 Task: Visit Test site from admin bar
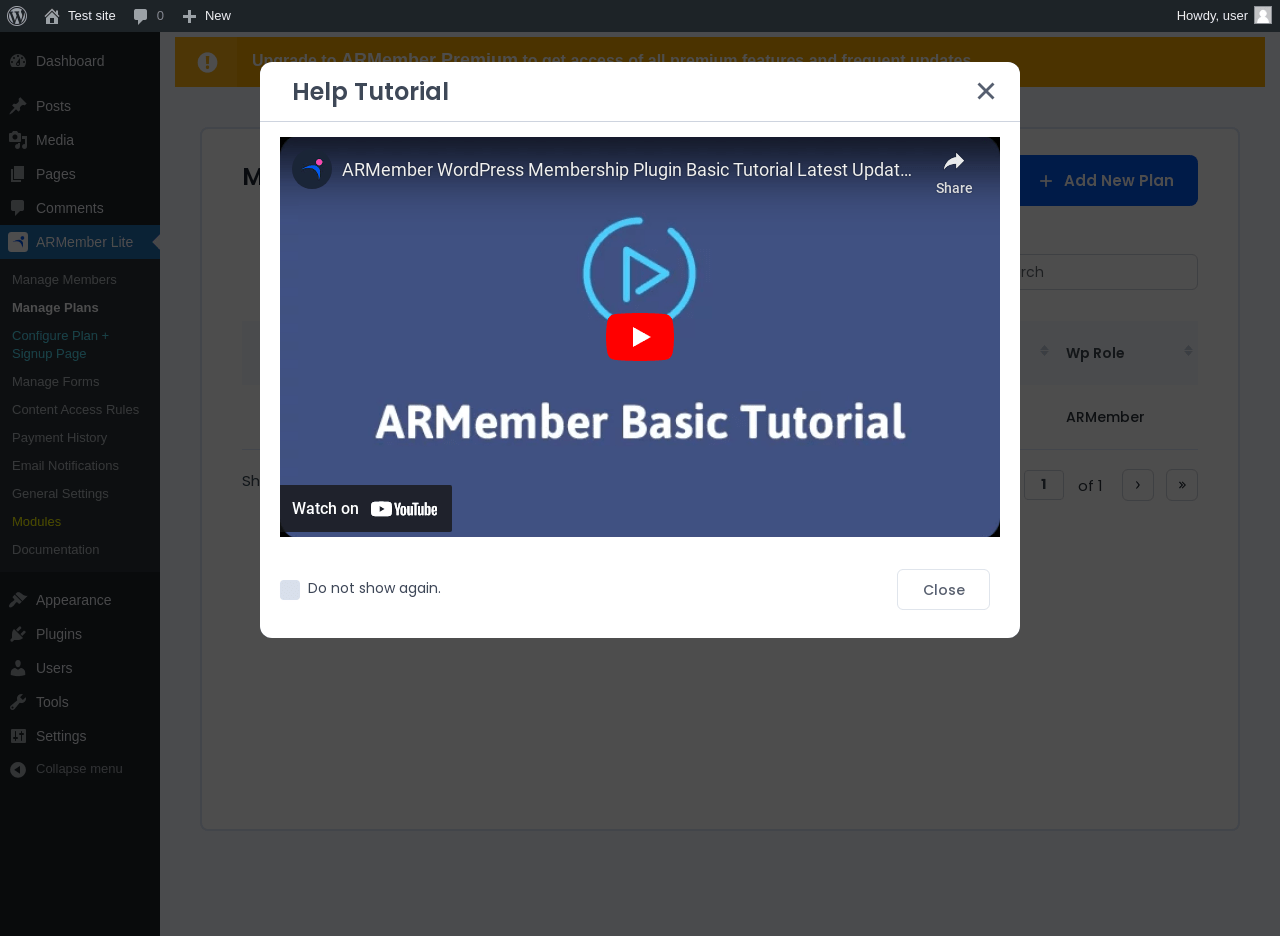pyautogui.click(x=80, y=16)
